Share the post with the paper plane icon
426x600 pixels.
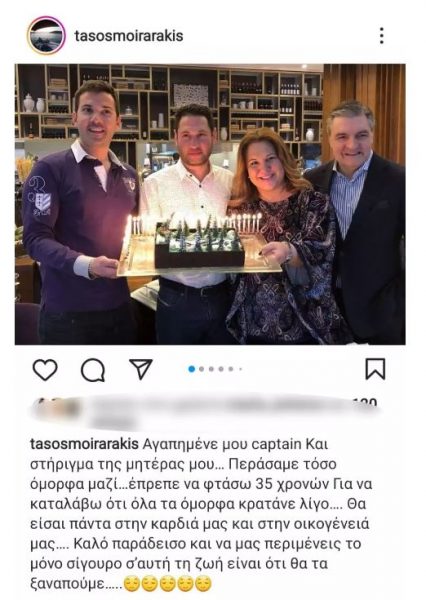[x=141, y=369]
